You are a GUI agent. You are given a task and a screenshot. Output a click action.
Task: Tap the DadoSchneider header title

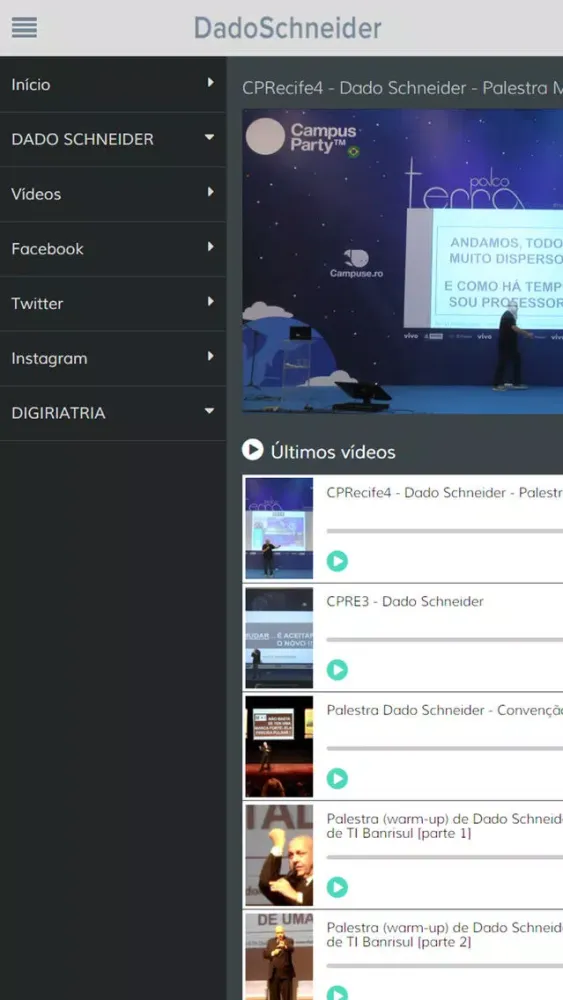(288, 28)
